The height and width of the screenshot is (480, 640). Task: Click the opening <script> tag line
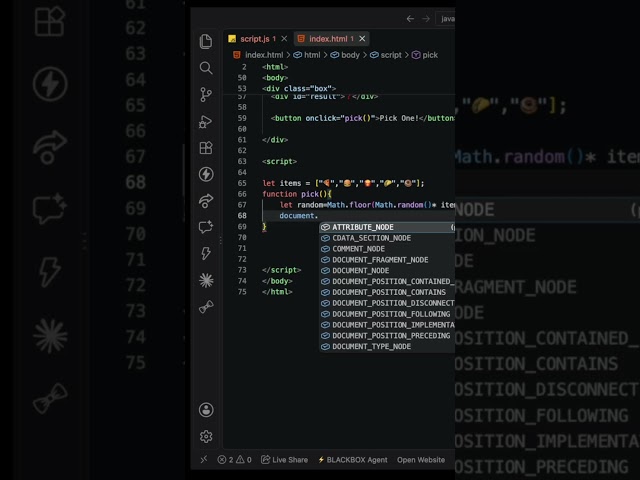[x=279, y=162]
